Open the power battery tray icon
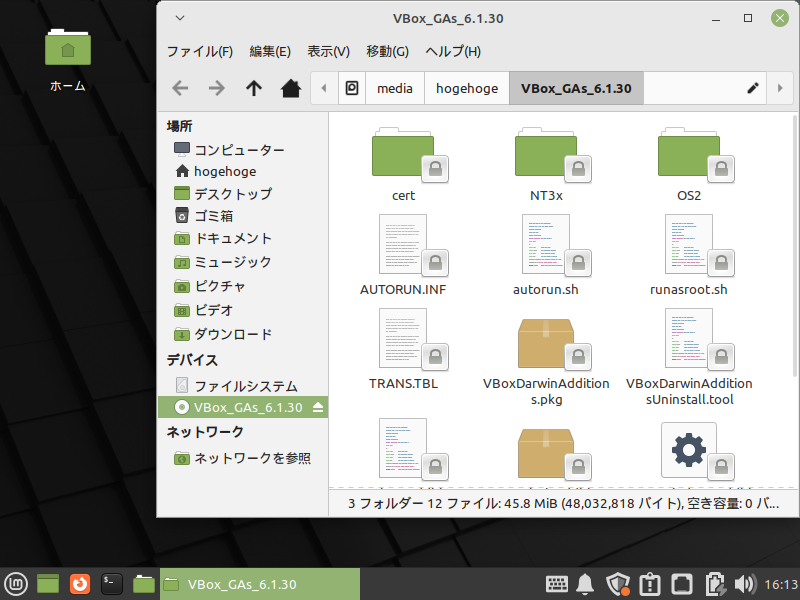The height and width of the screenshot is (600, 800). click(x=715, y=584)
